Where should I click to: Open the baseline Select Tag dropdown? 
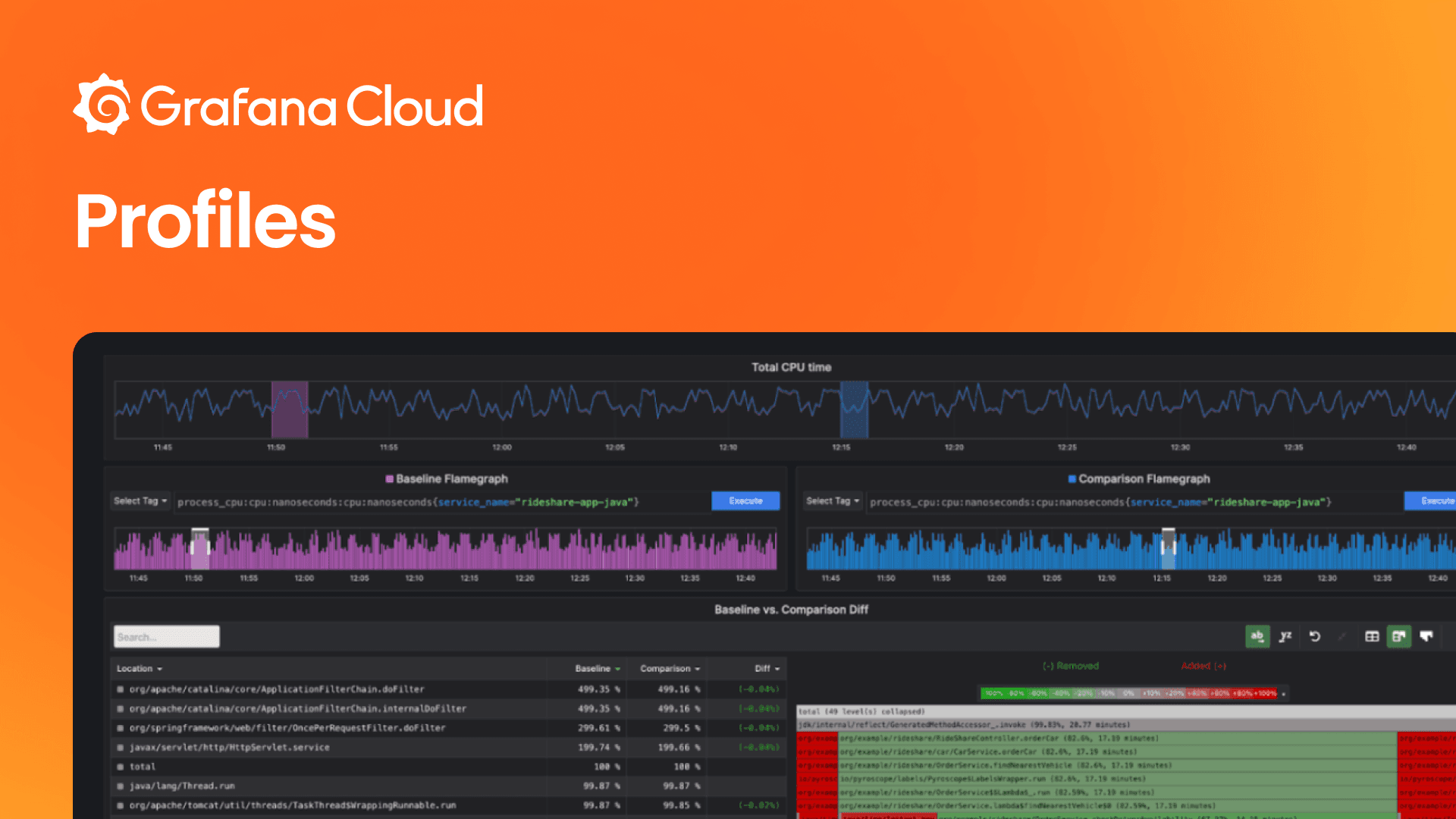click(140, 501)
